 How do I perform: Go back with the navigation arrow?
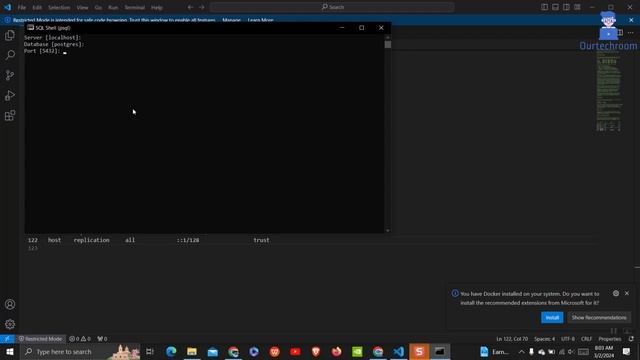[x=190, y=7]
